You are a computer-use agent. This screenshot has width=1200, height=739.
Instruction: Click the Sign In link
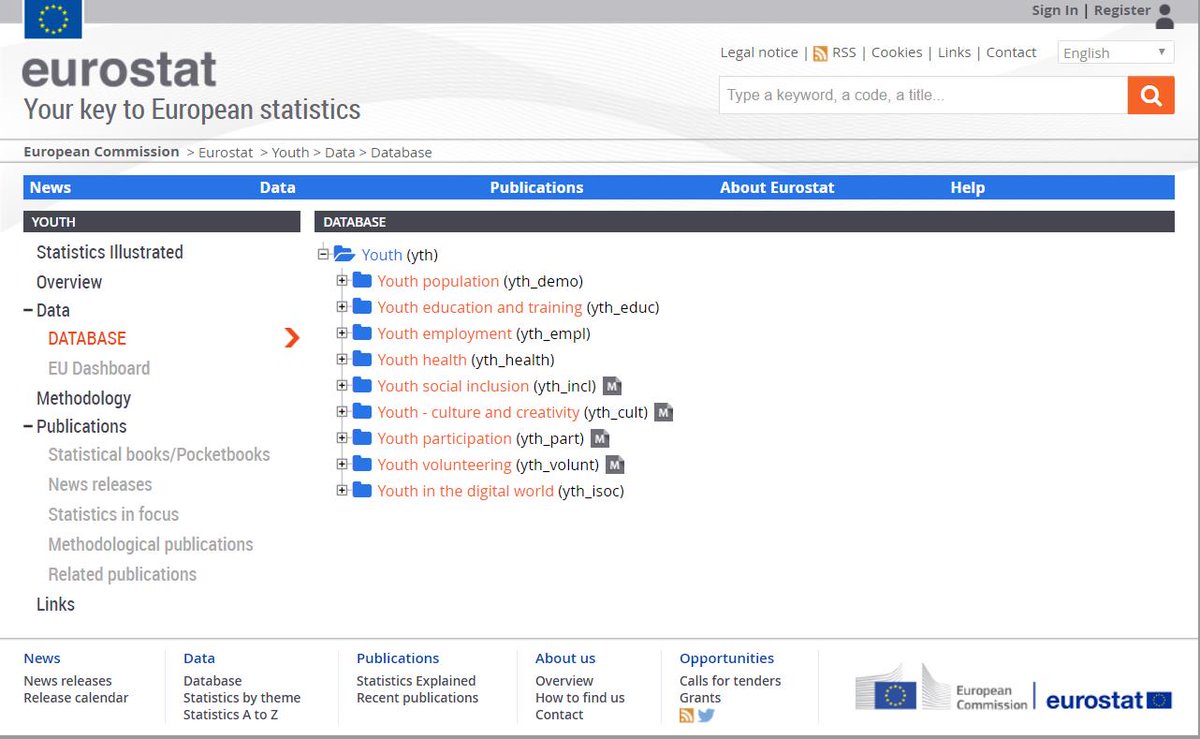1055,10
